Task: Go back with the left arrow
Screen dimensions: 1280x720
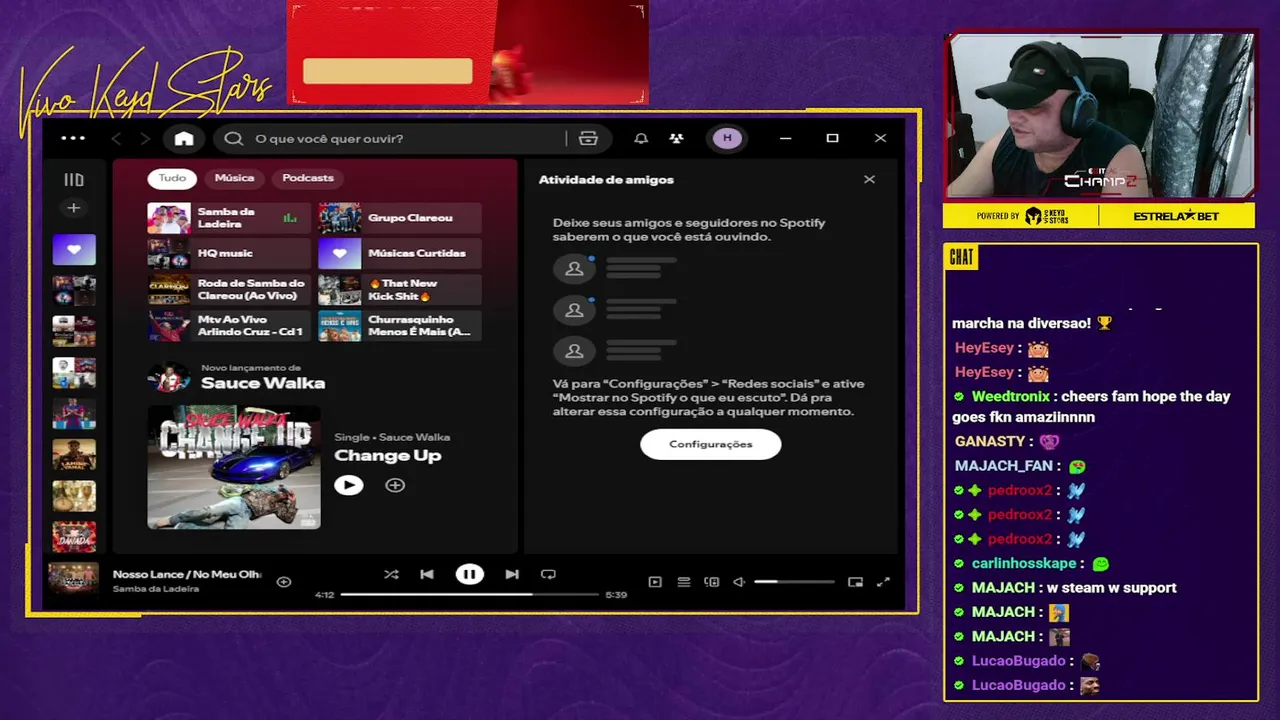Action: [x=117, y=138]
